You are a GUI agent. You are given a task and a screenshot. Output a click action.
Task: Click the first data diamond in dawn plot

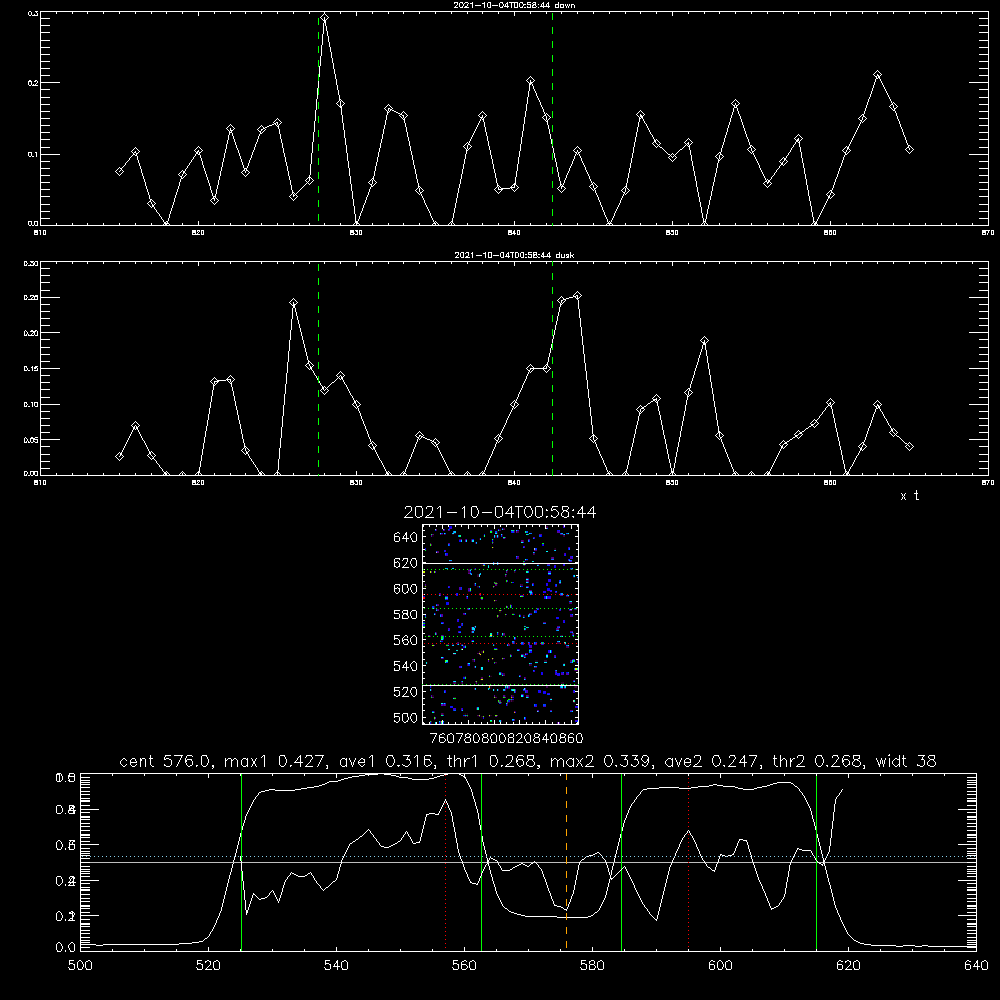tap(119, 171)
